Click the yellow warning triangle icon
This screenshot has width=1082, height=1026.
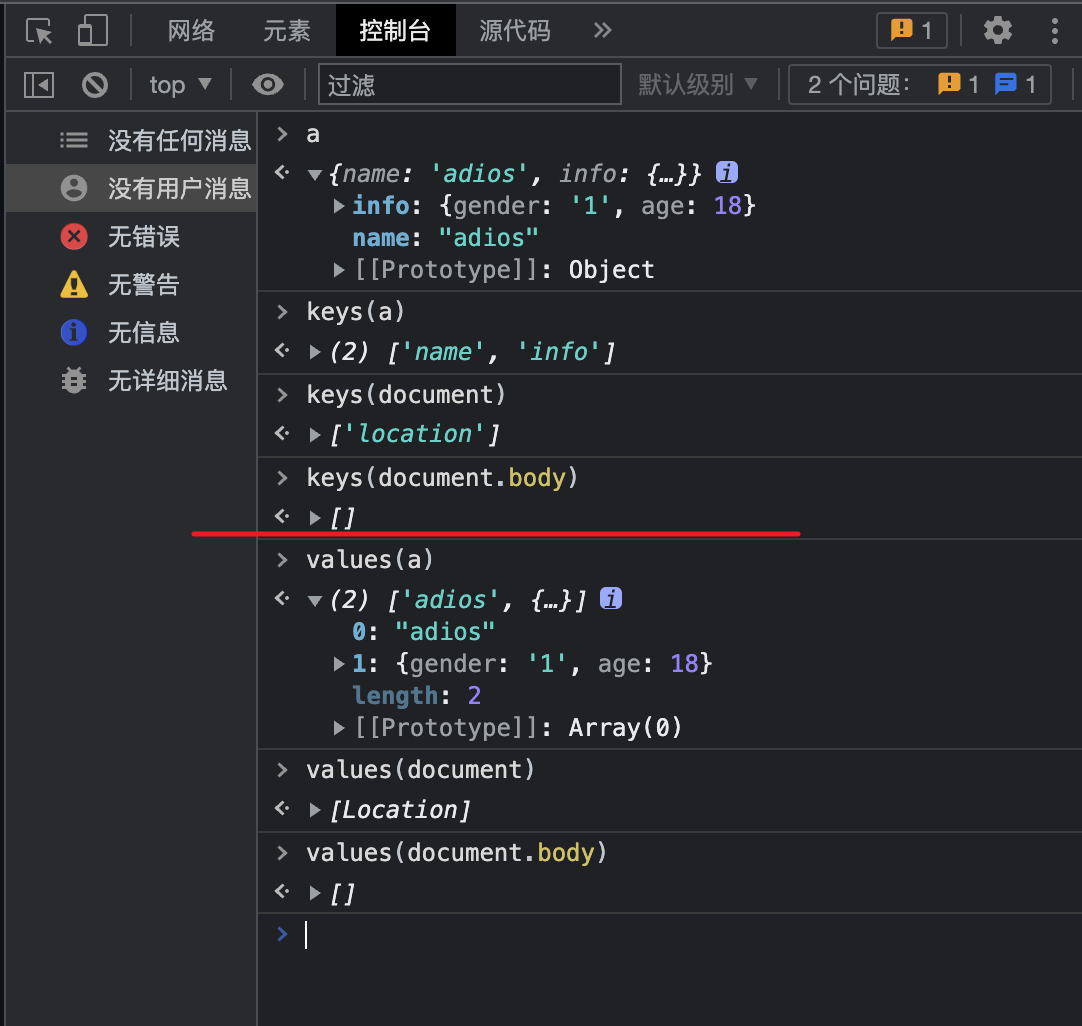coord(74,284)
